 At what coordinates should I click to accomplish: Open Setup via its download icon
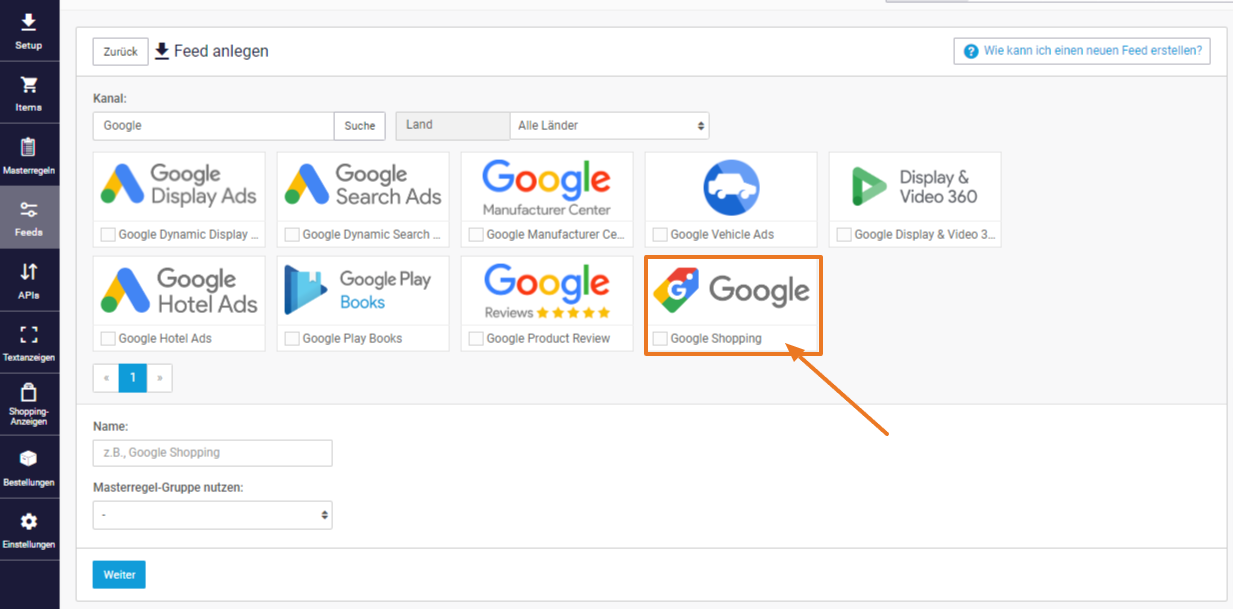pos(29,23)
